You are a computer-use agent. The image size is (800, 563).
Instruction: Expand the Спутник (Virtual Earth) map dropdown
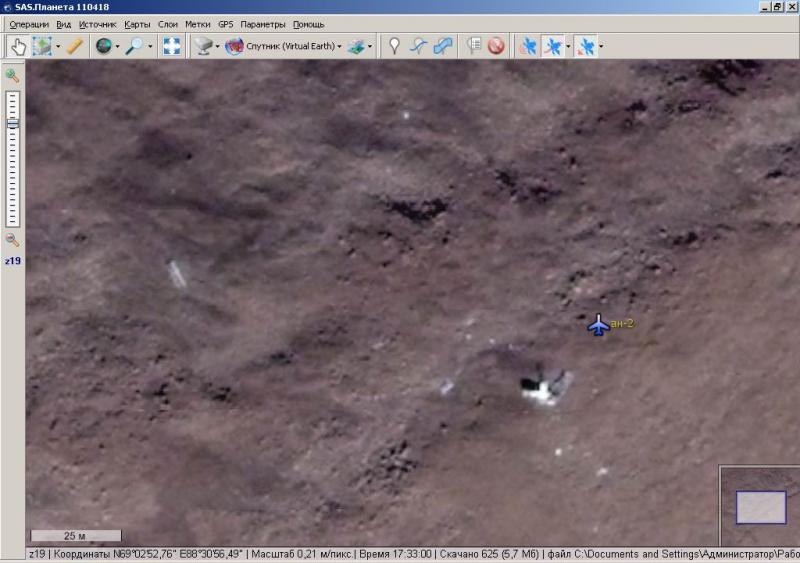point(341,46)
